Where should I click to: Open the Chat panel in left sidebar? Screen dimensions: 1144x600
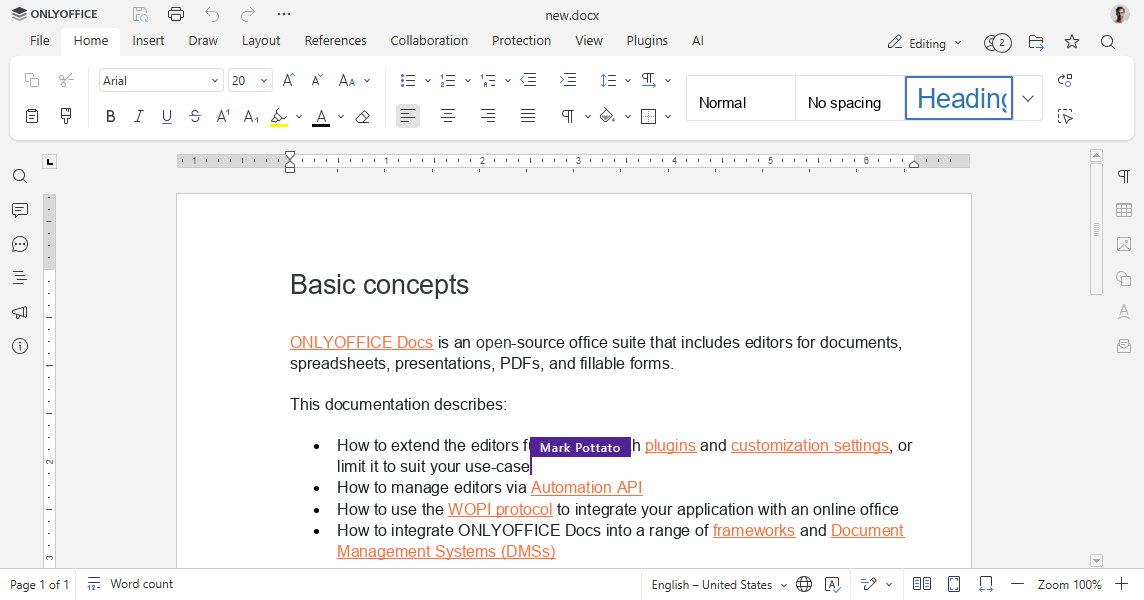click(20, 244)
